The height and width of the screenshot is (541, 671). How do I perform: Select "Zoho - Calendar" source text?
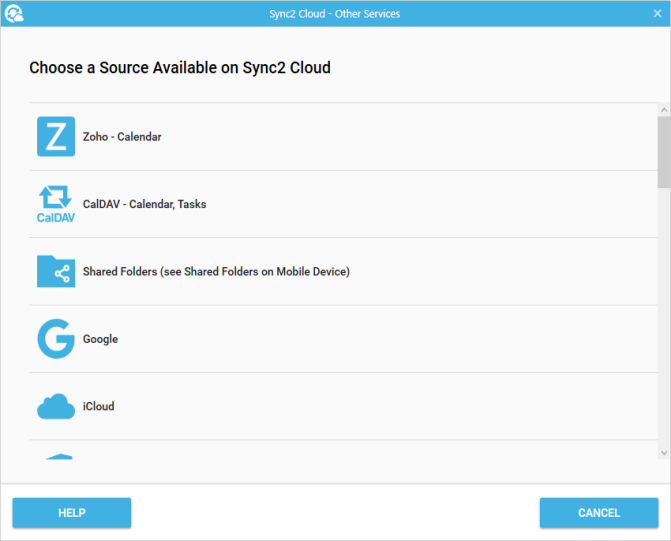pyautogui.click(x=122, y=137)
